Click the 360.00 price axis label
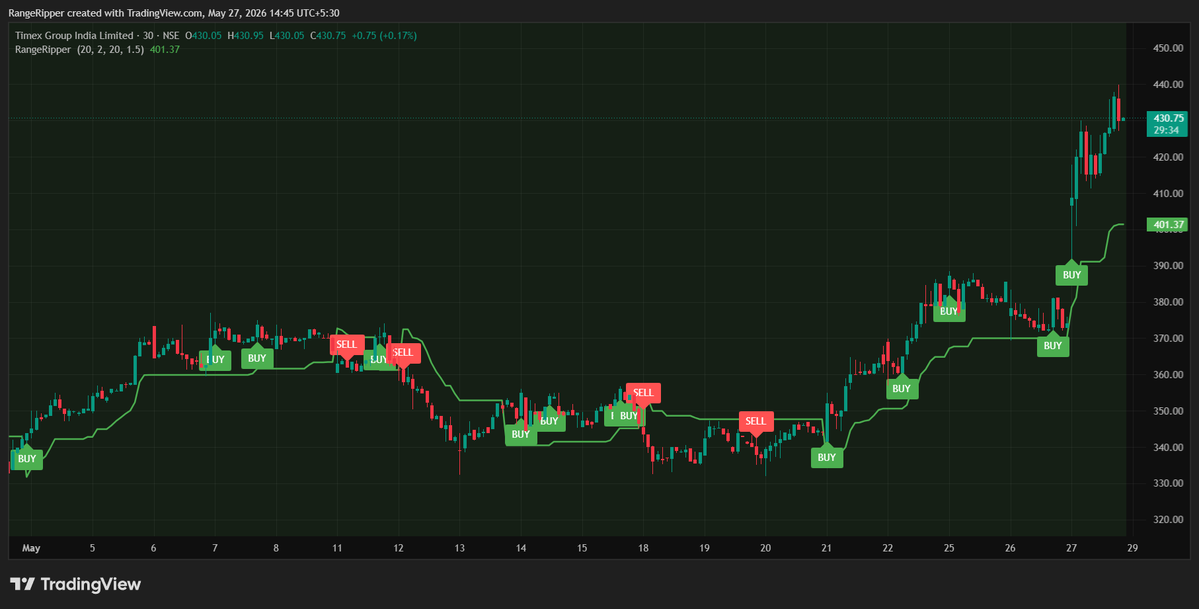Viewport: 1199px width, 609px height. coord(1168,375)
